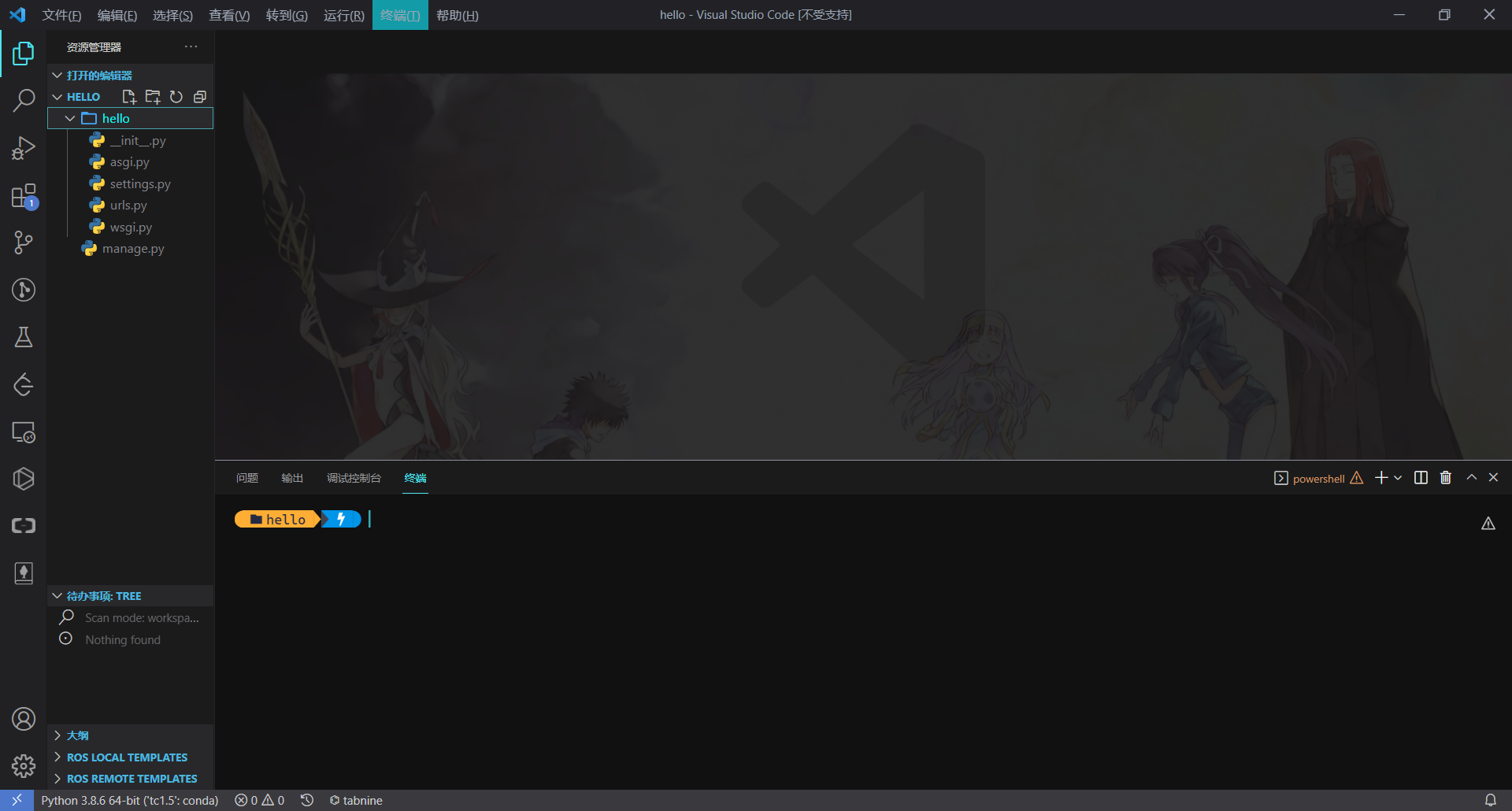This screenshot has width=1512, height=811.
Task: Split the terminal panel
Action: coord(1421,478)
